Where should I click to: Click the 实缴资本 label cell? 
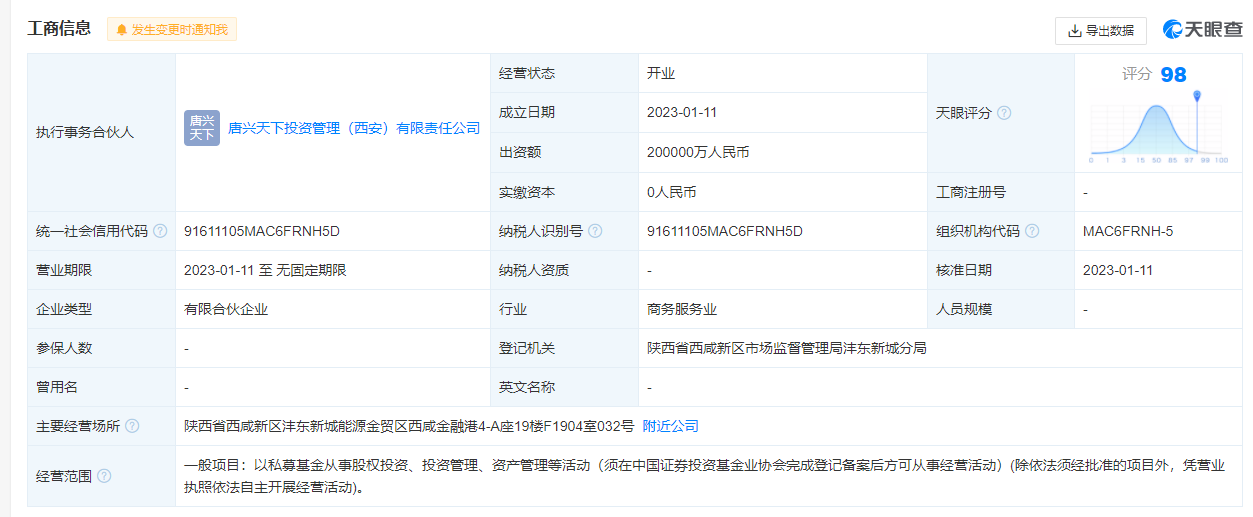[565, 192]
